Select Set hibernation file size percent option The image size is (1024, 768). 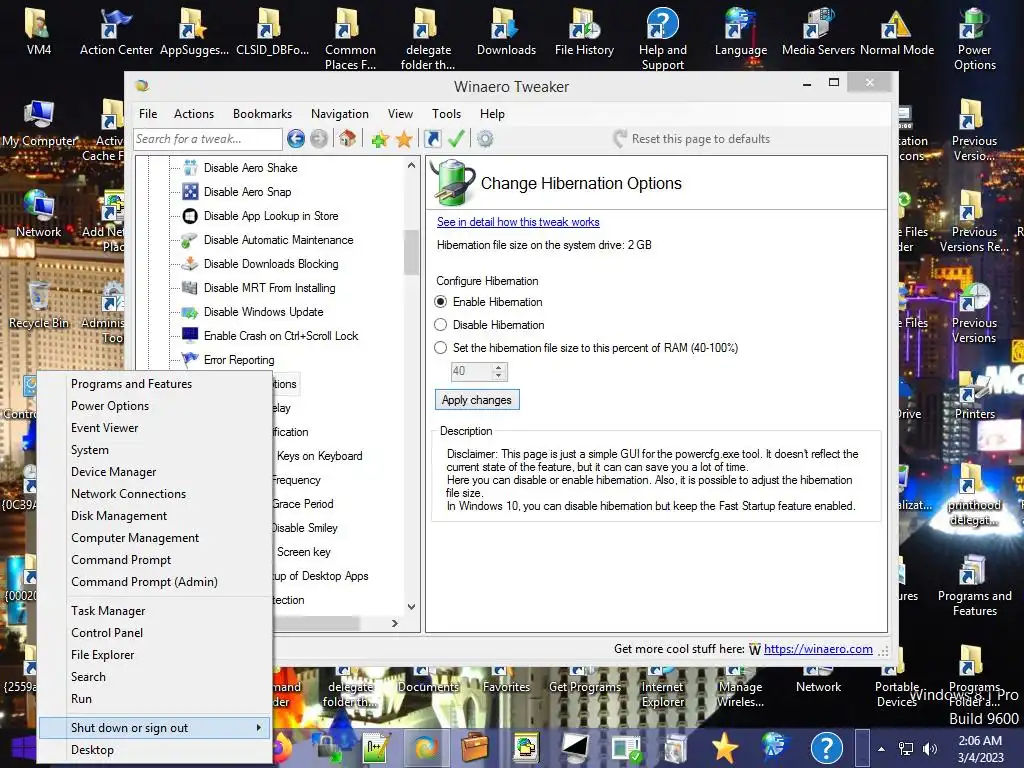click(441, 347)
